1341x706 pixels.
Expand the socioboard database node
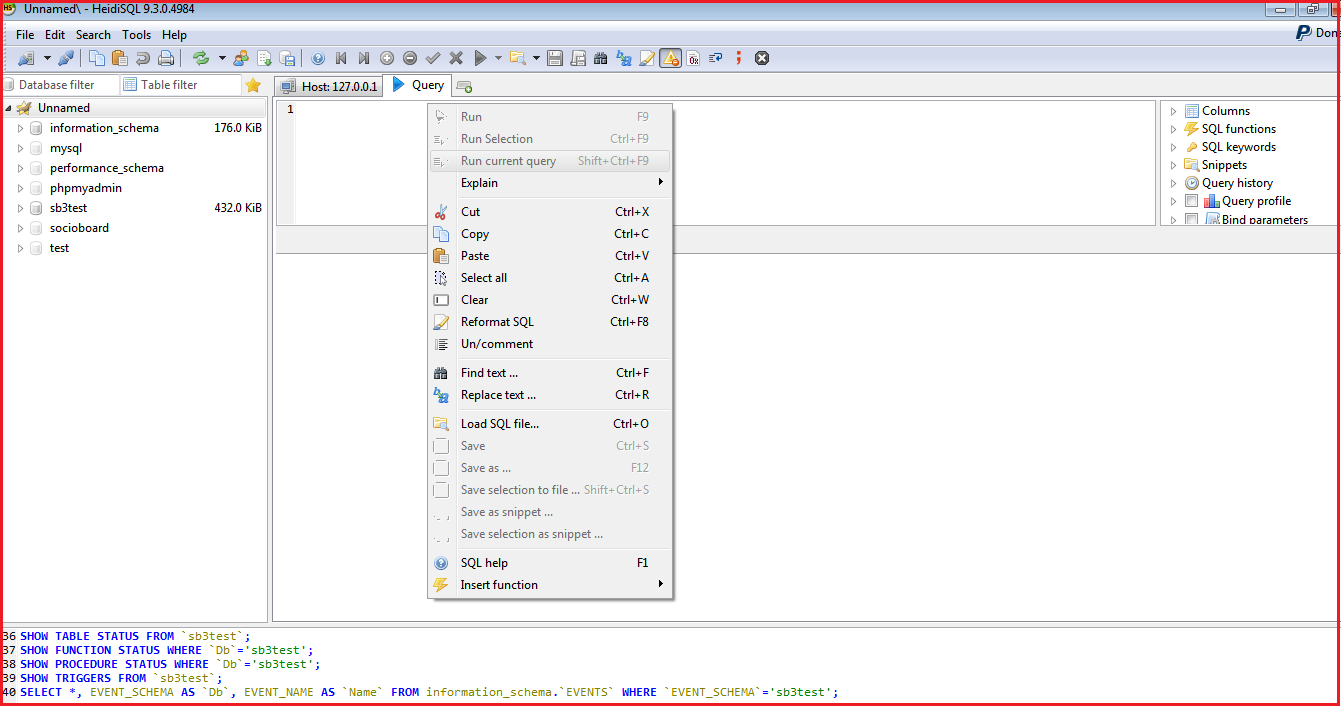[20, 228]
